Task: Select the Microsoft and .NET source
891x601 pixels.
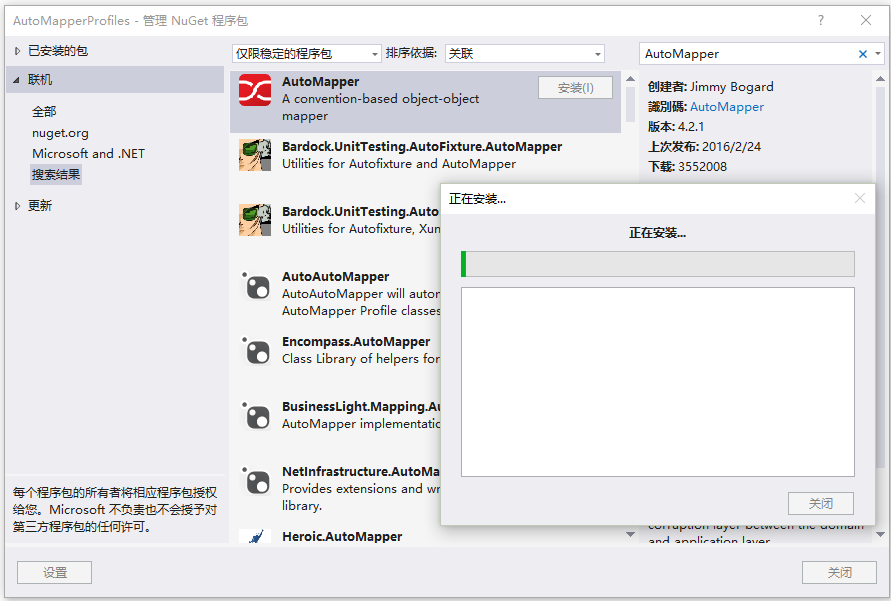Action: point(88,153)
